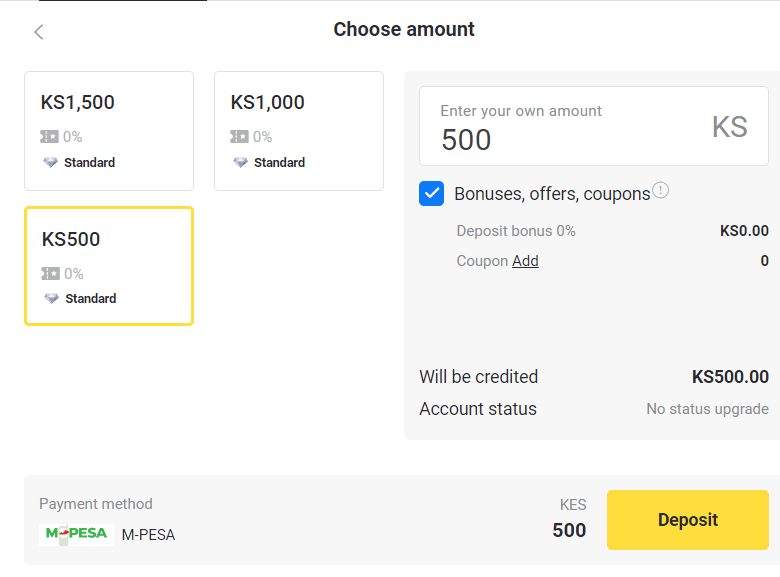The image size is (780, 577).
Task: Click the bonus ticket icon in KS1,500 card
Action: (x=50, y=137)
